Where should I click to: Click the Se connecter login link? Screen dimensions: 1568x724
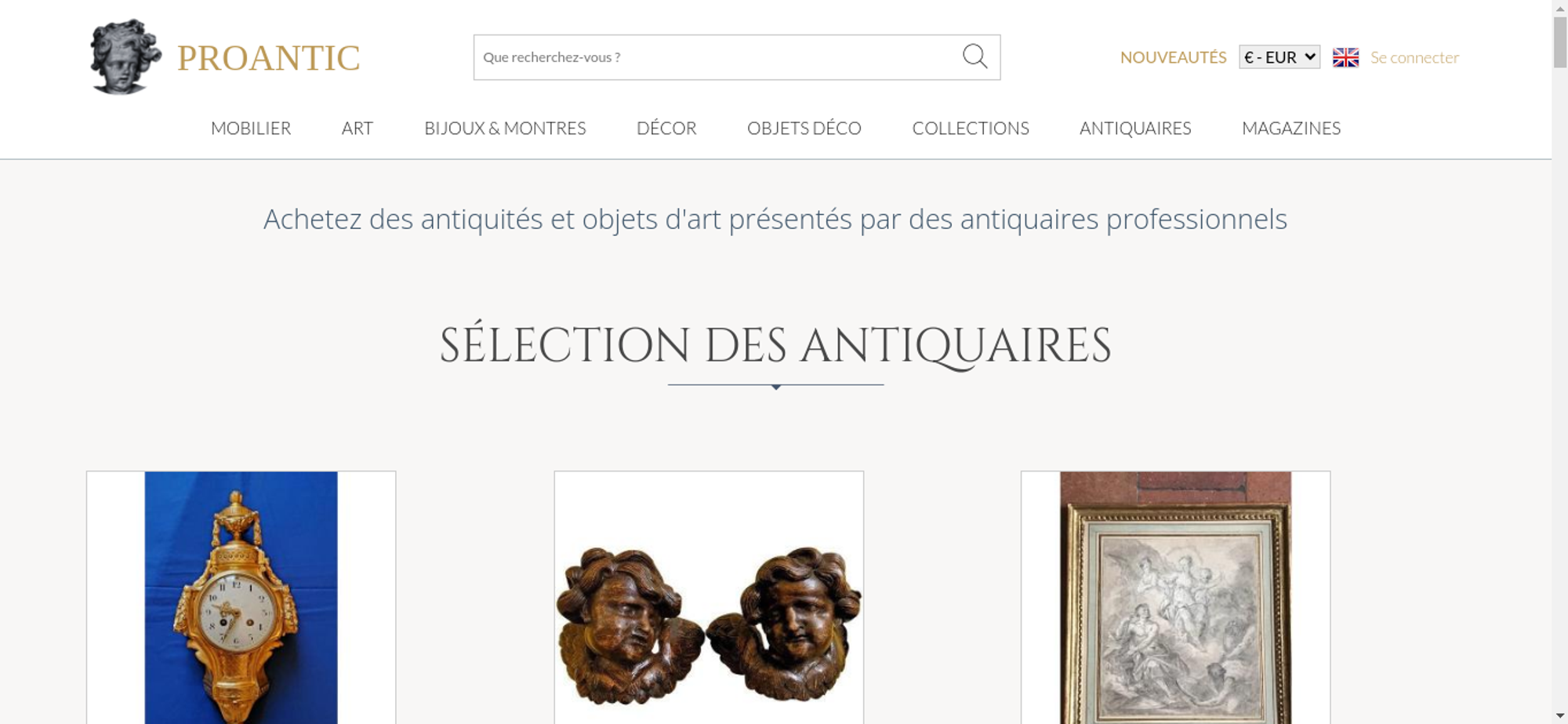coord(1414,57)
